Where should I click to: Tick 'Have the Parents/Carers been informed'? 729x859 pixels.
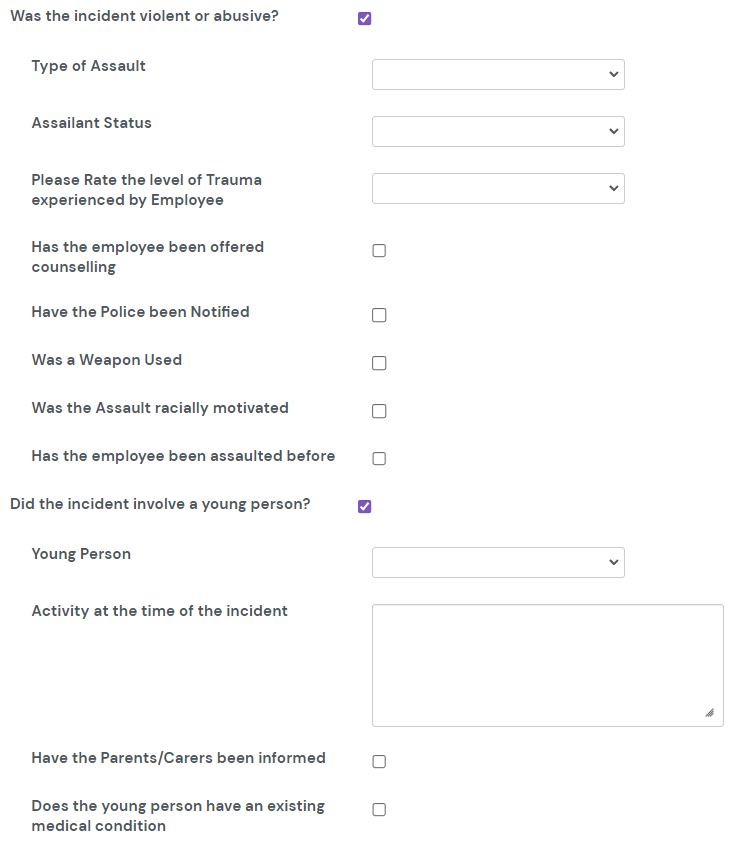point(379,762)
